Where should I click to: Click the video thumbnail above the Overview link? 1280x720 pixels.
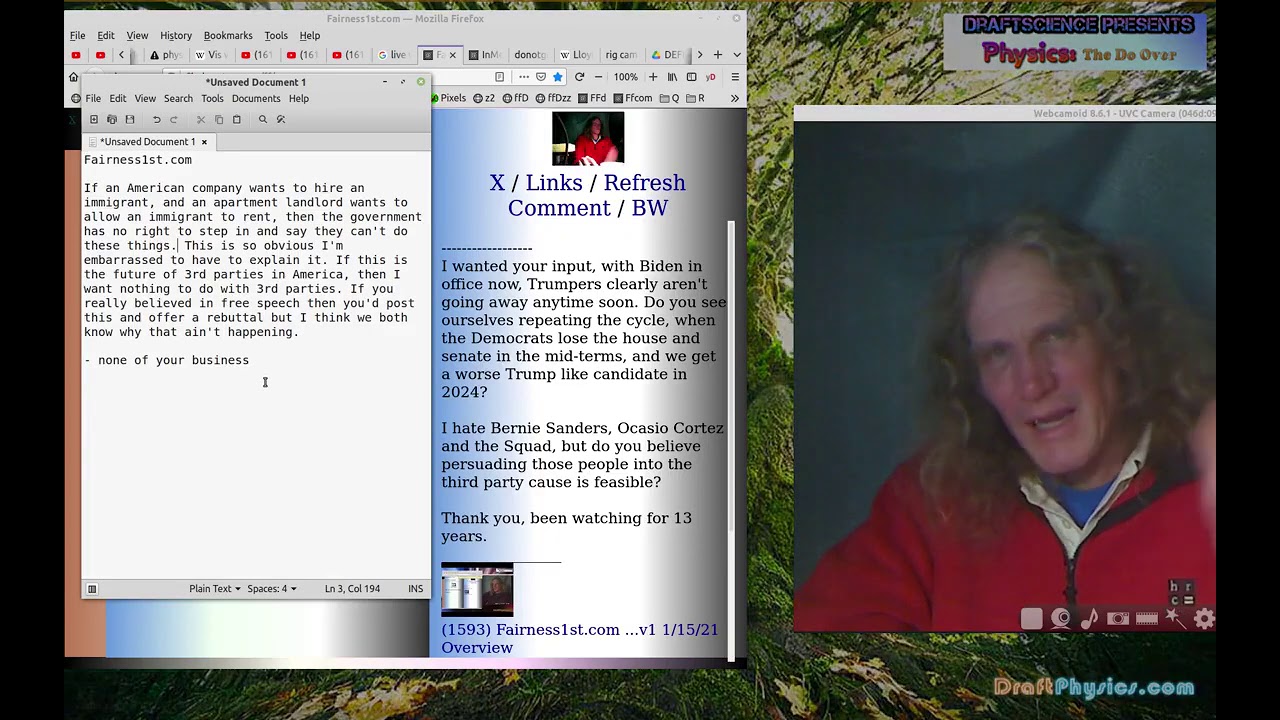(477, 590)
